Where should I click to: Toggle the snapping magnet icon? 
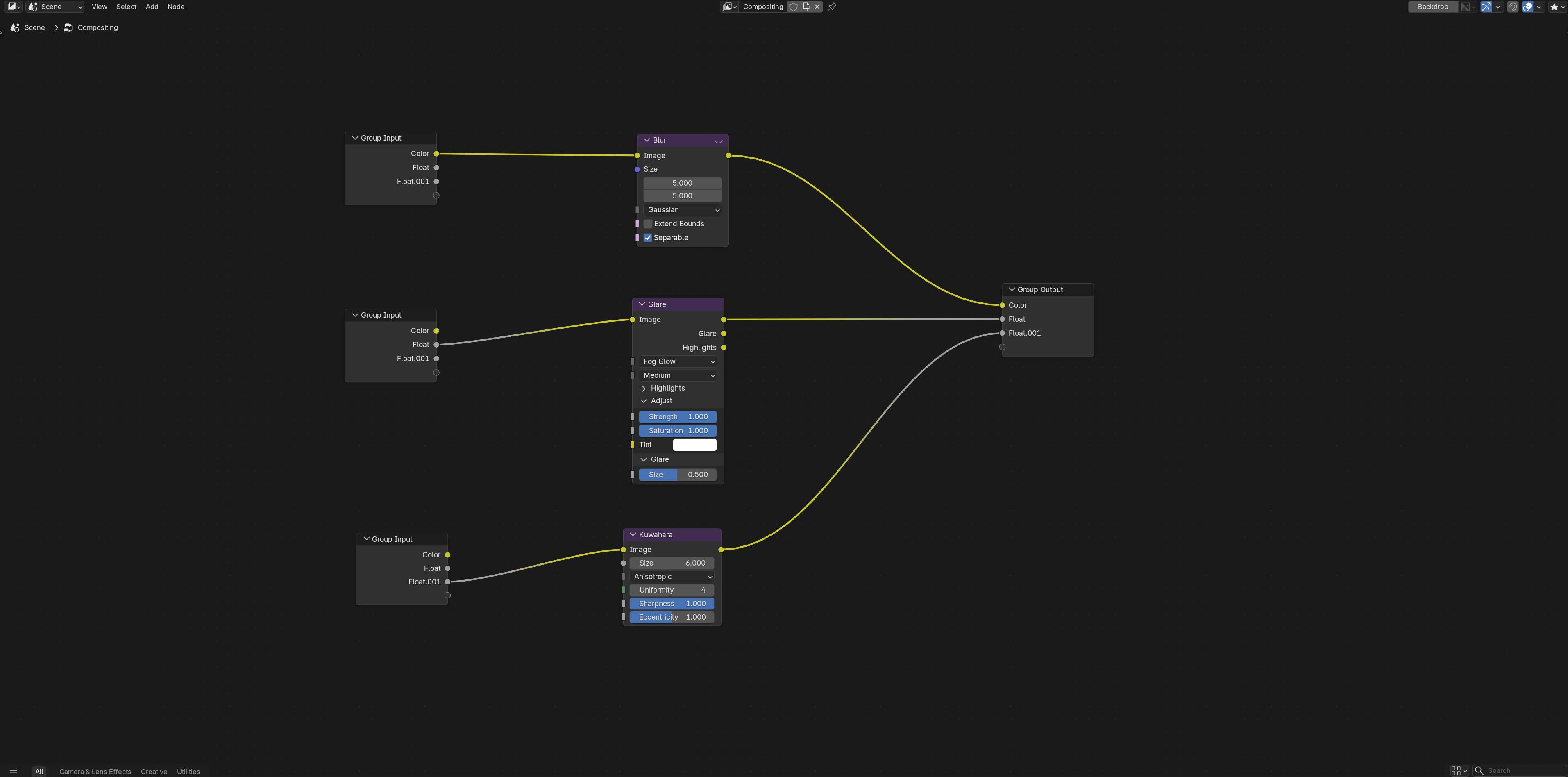point(1513,7)
